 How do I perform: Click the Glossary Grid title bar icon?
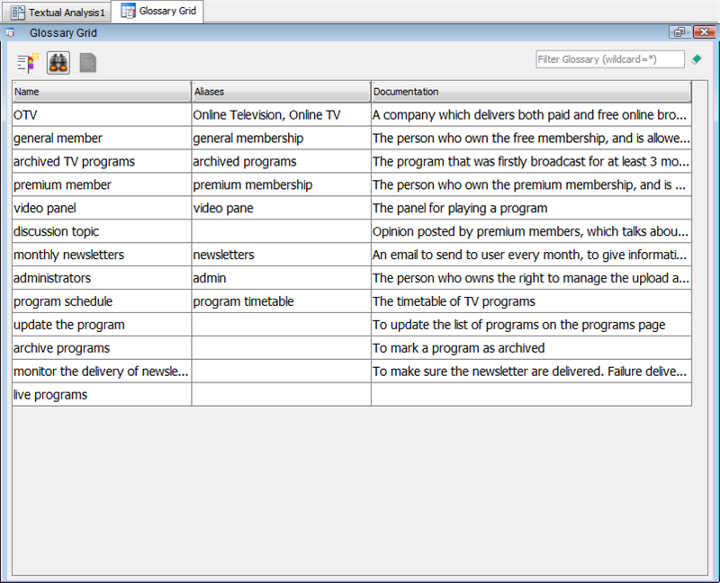(10, 33)
